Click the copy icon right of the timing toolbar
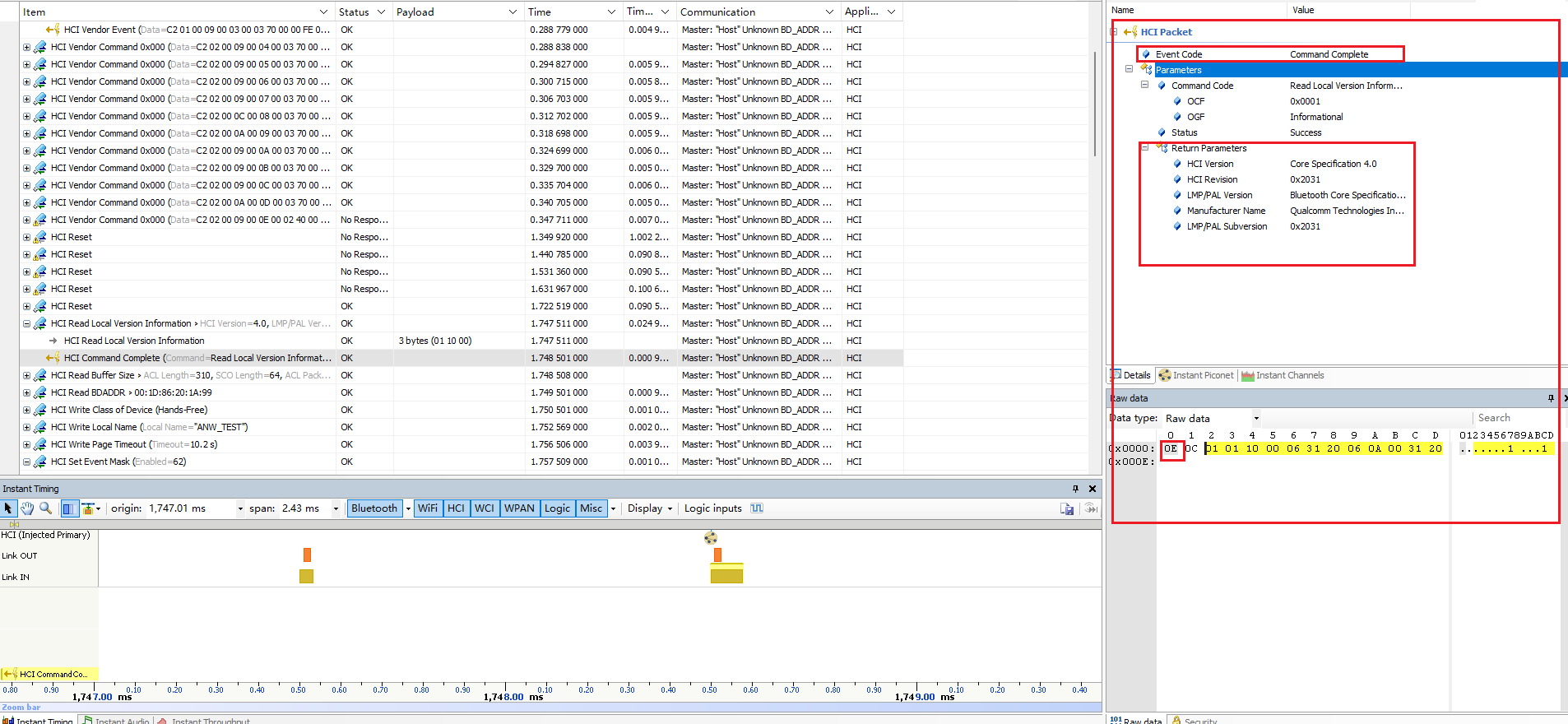 tap(1067, 508)
